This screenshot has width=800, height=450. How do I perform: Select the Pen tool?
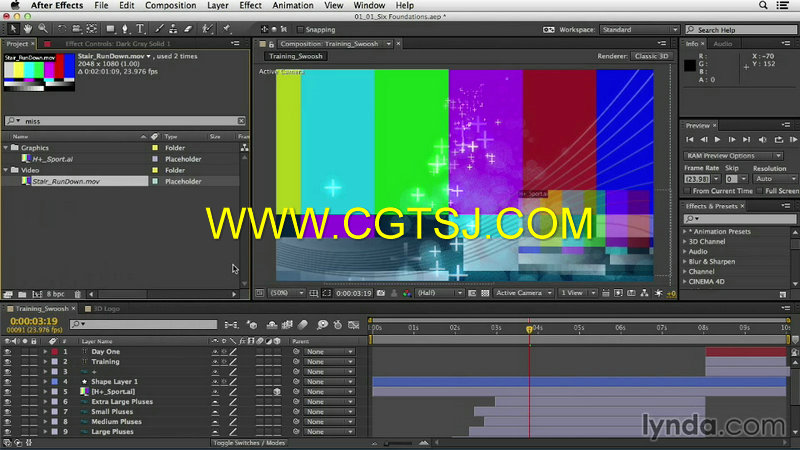click(125, 29)
